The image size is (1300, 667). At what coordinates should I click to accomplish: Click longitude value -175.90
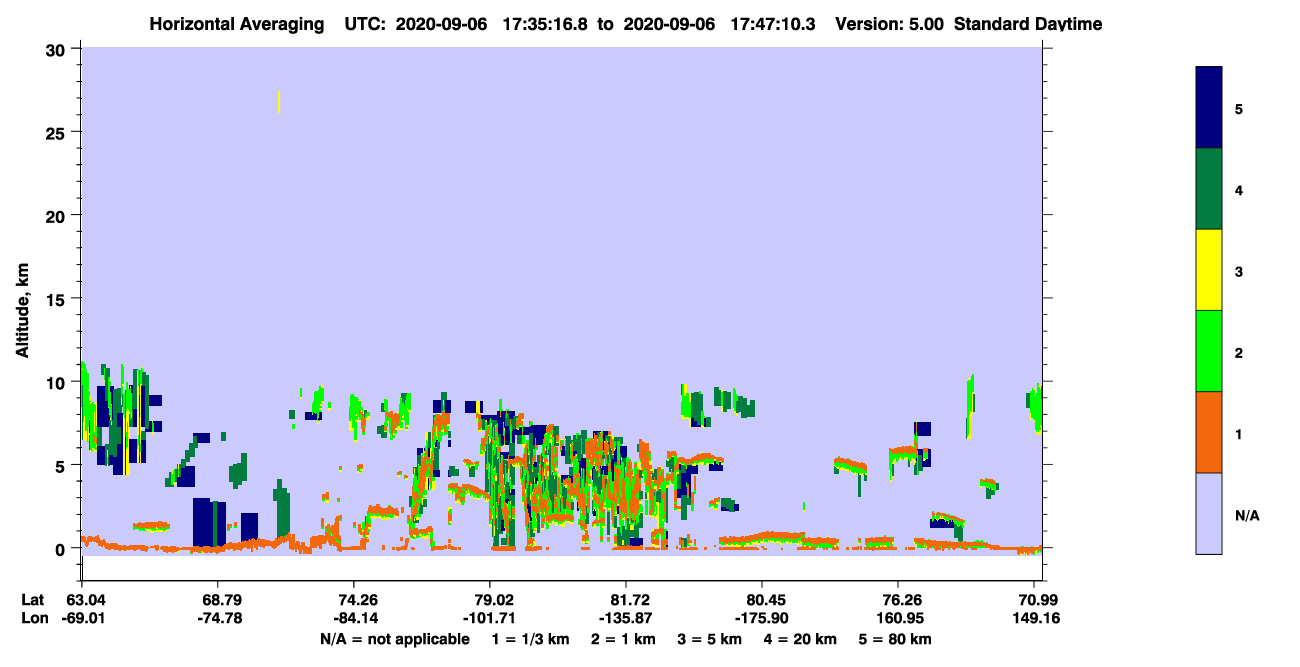[x=762, y=618]
